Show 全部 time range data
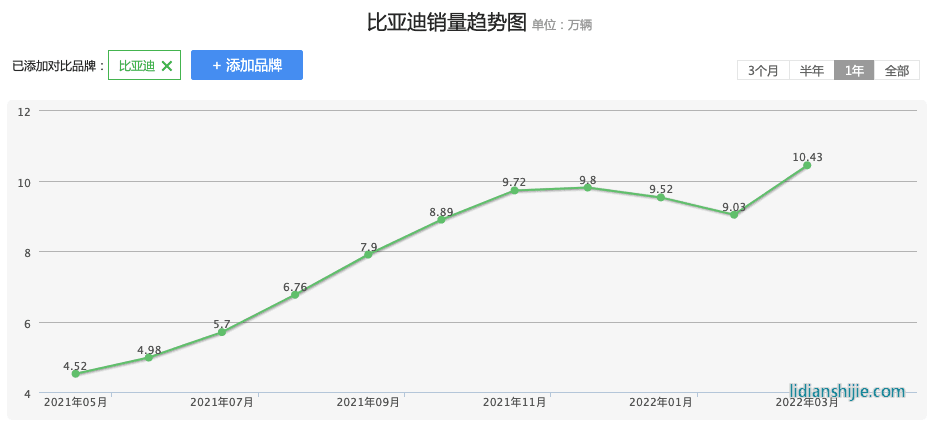 tap(897, 70)
